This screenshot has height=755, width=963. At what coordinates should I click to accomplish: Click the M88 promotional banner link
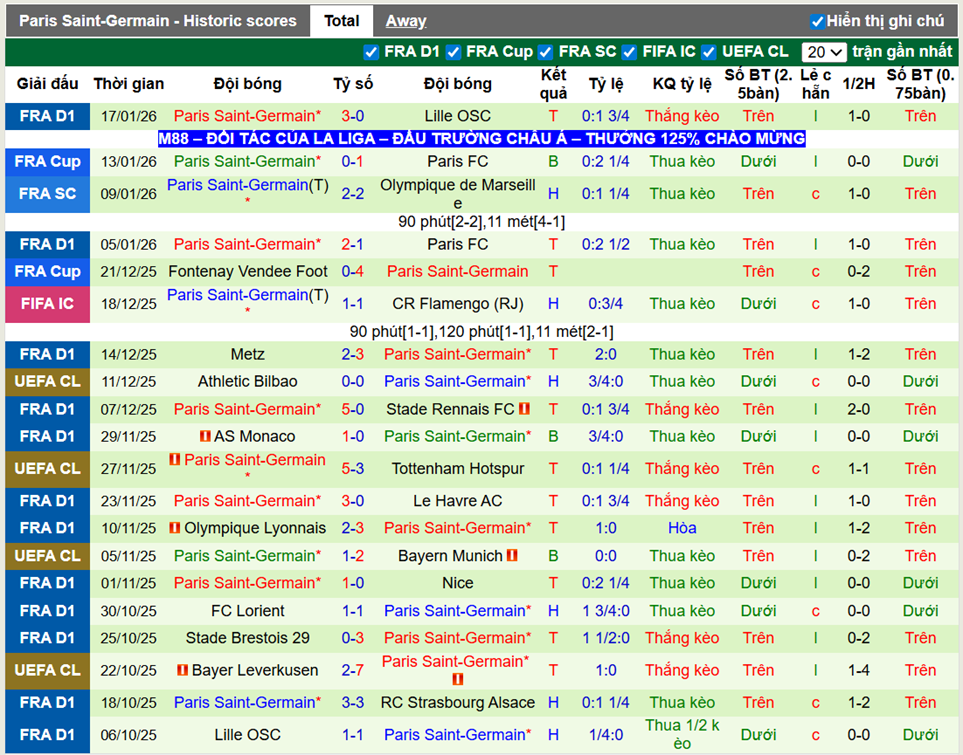click(482, 138)
